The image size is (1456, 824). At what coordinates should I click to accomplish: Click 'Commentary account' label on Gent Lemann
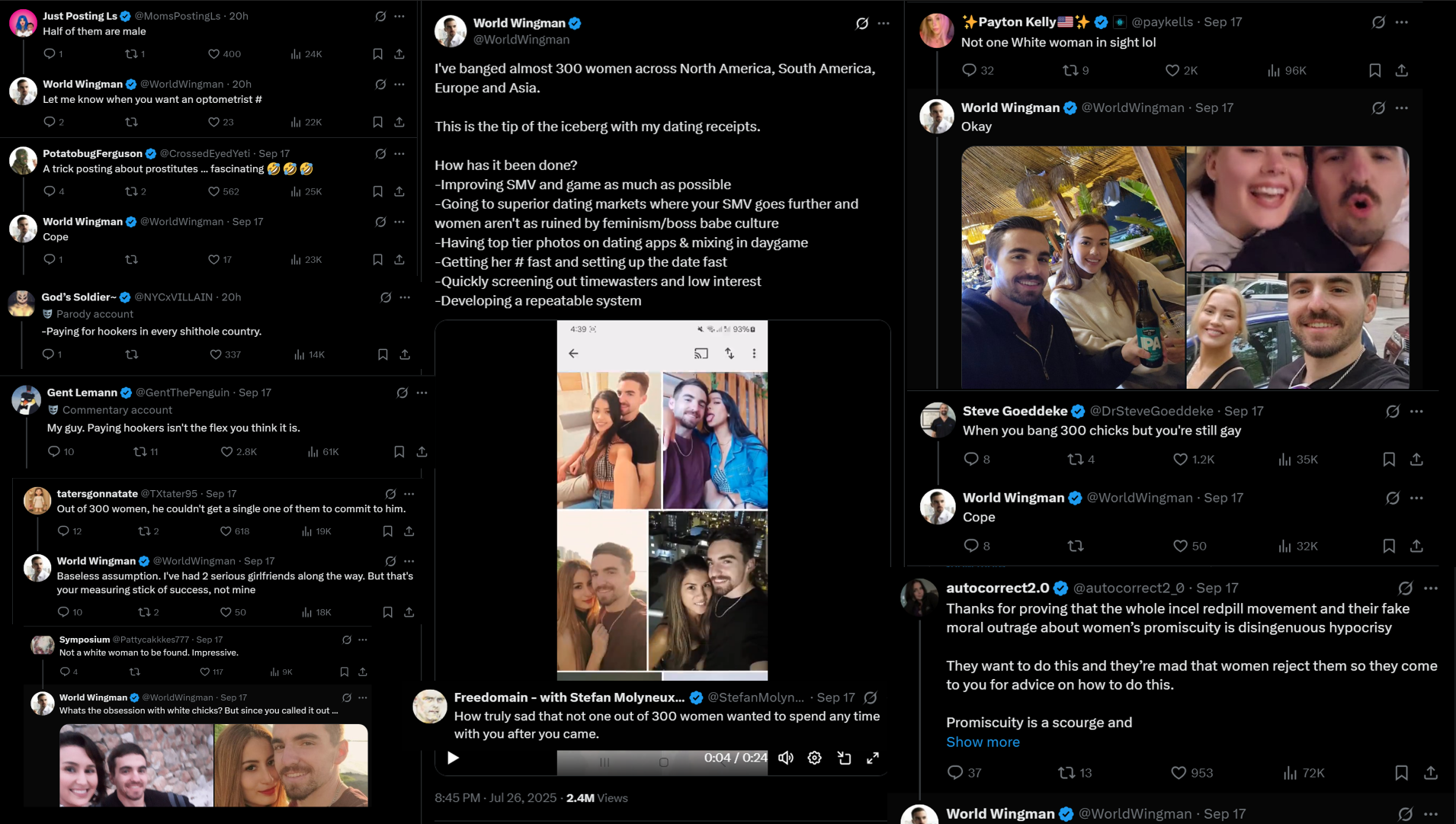click(x=117, y=410)
